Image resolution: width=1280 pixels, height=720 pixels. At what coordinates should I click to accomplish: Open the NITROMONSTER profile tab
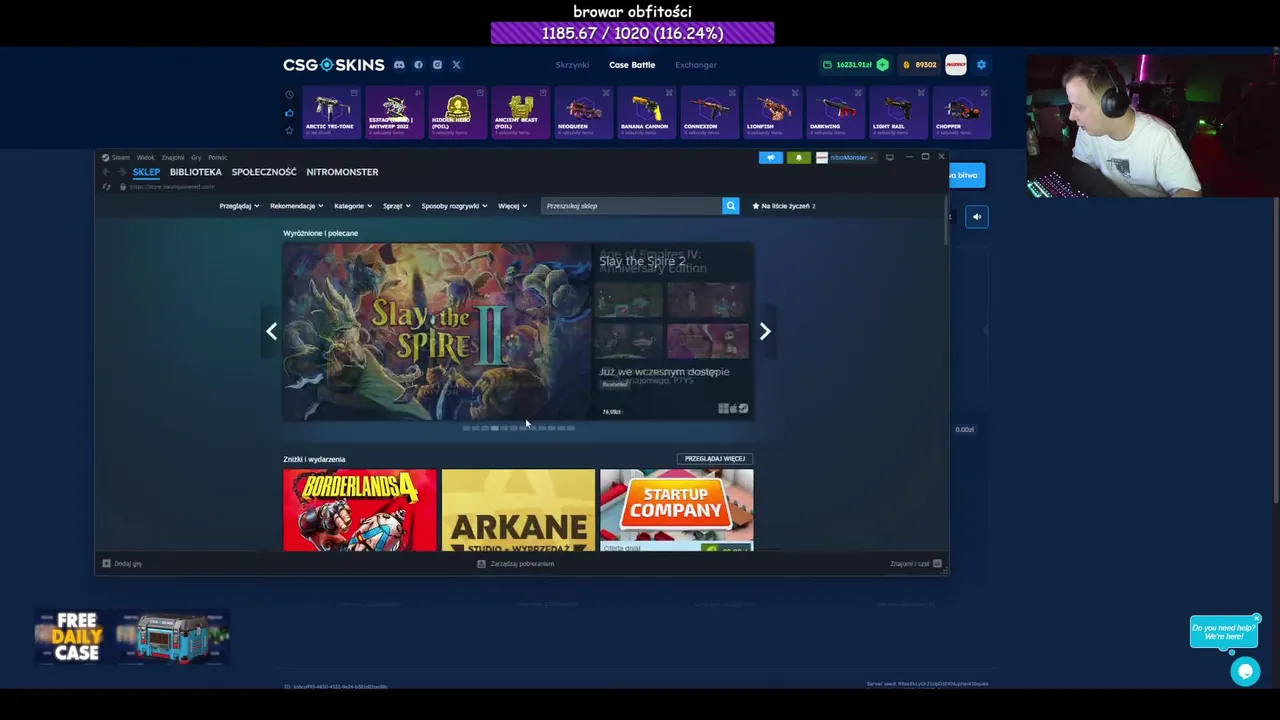342,172
